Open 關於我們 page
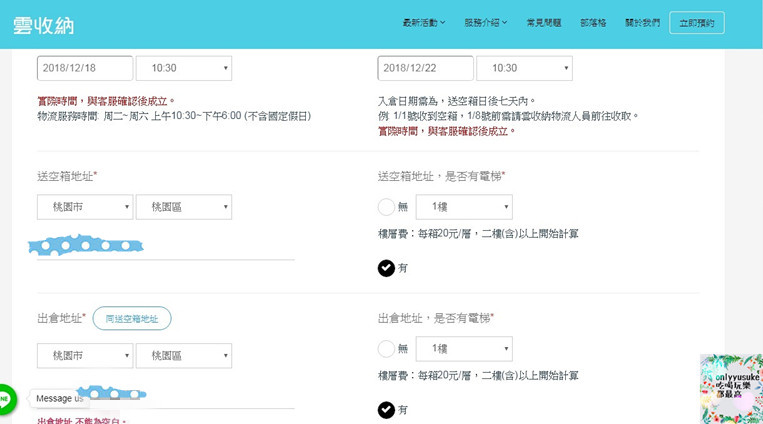 (x=642, y=22)
